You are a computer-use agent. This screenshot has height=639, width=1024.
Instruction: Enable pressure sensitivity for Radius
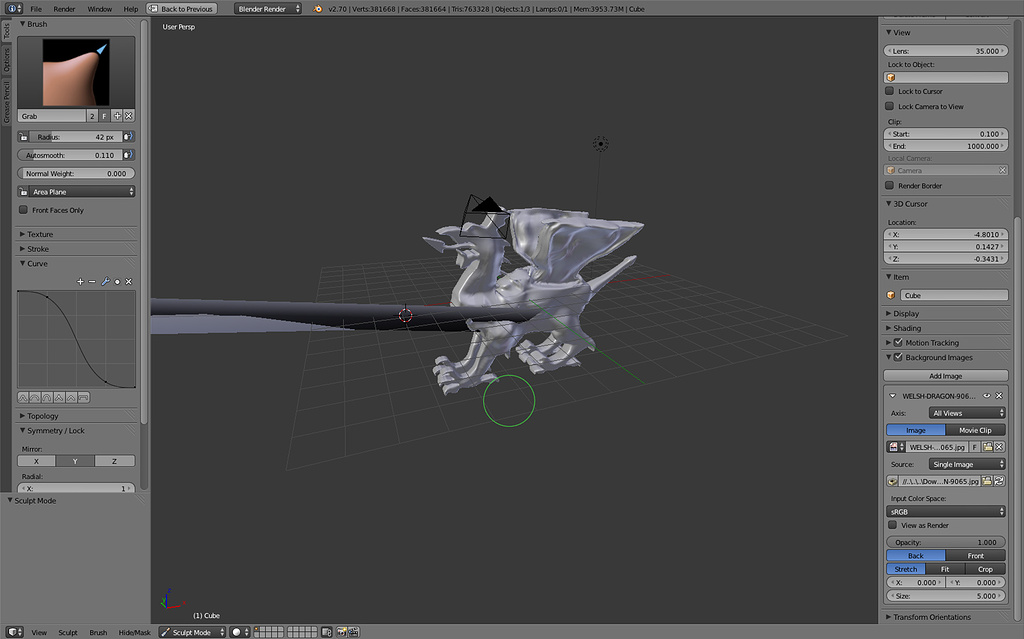coord(128,137)
